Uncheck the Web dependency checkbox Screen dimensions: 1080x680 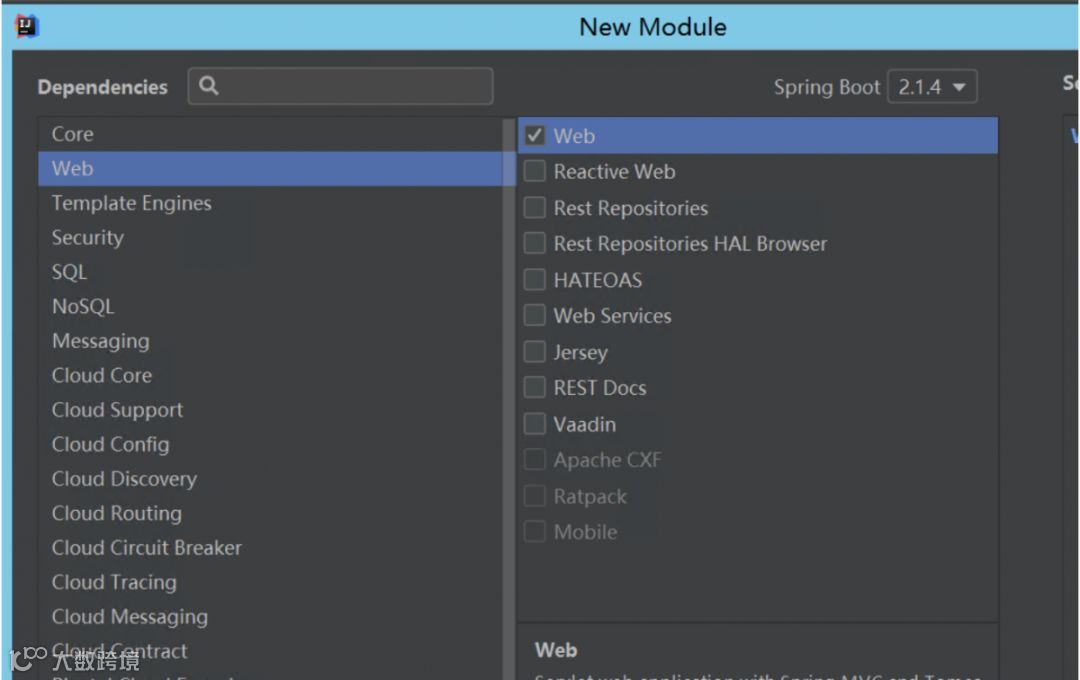pos(534,135)
